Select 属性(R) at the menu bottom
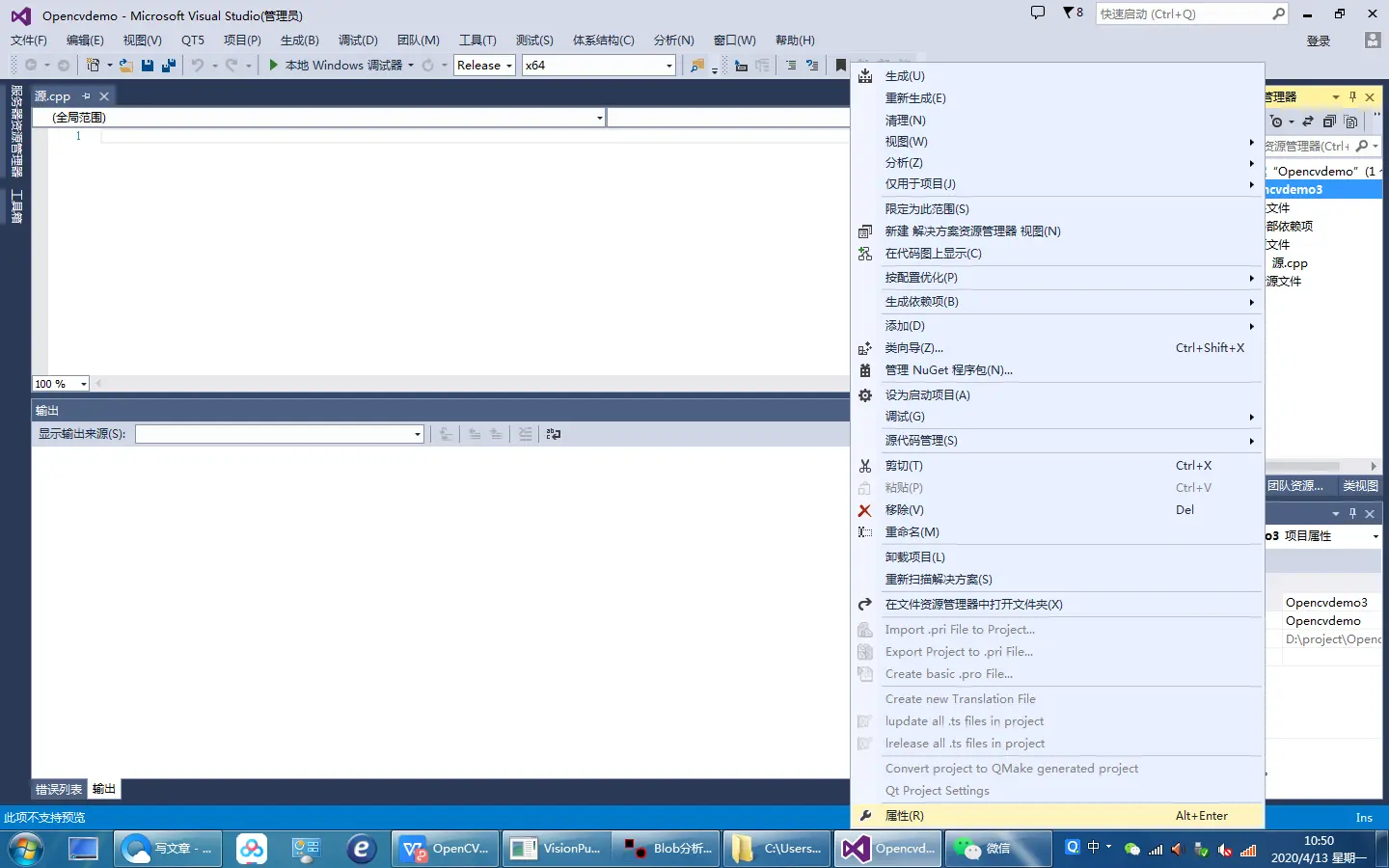Image resolution: width=1389 pixels, height=868 pixels. (1057, 816)
